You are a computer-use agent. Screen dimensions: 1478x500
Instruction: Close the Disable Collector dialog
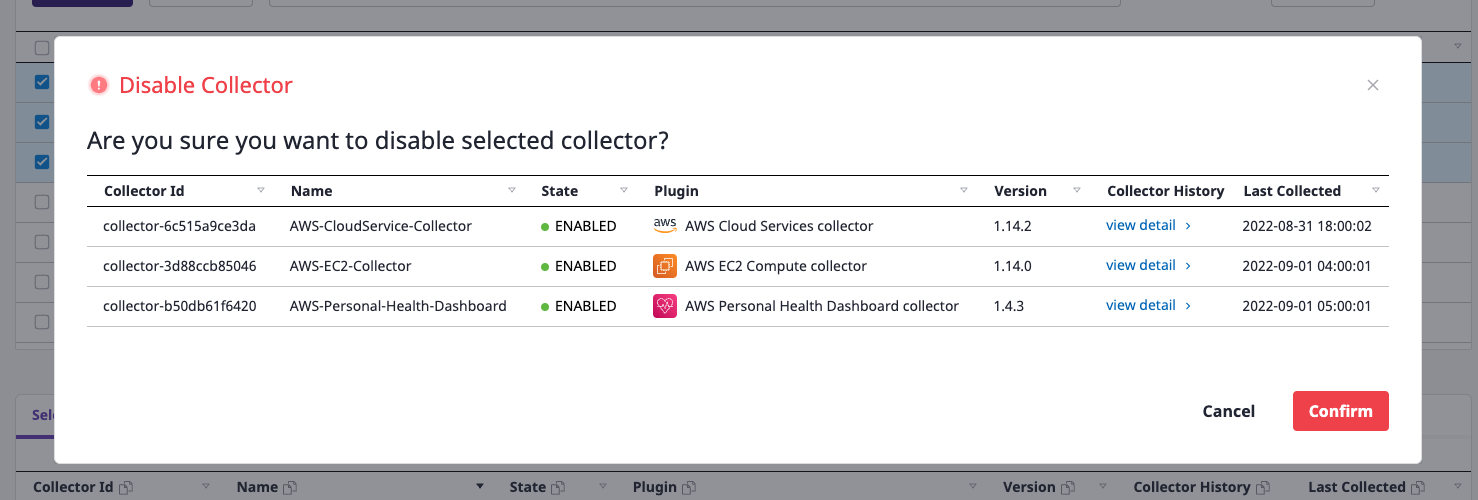[x=1373, y=85]
